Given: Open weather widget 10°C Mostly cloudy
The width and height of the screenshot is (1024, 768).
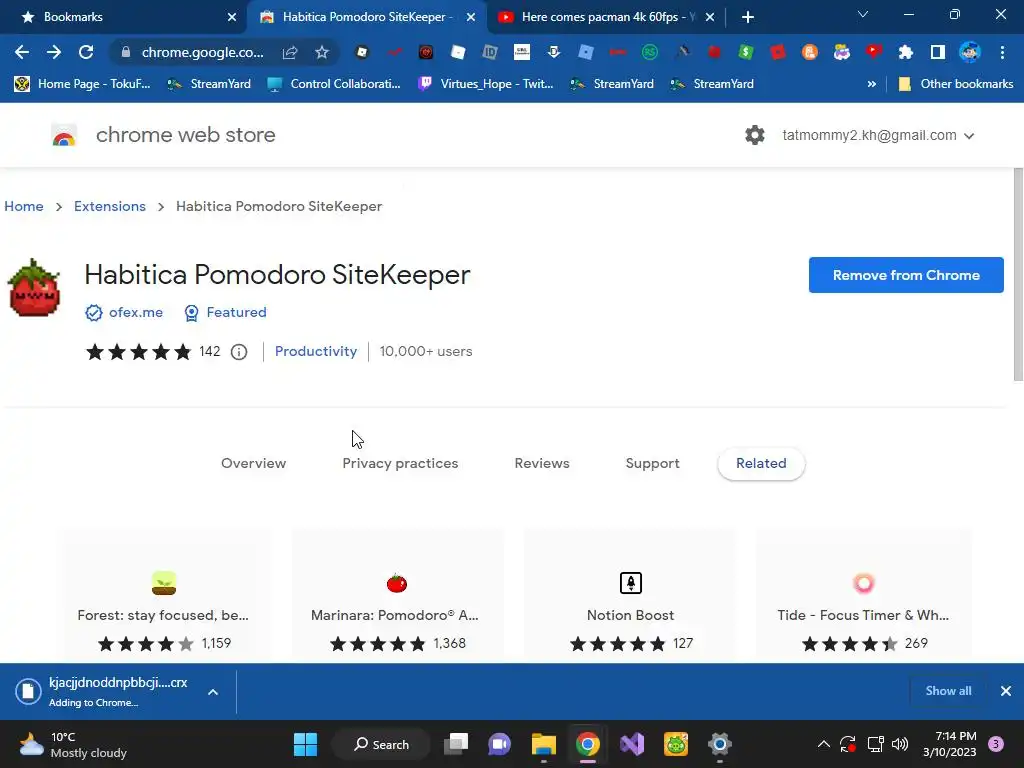Looking at the screenshot, I should click(x=73, y=744).
